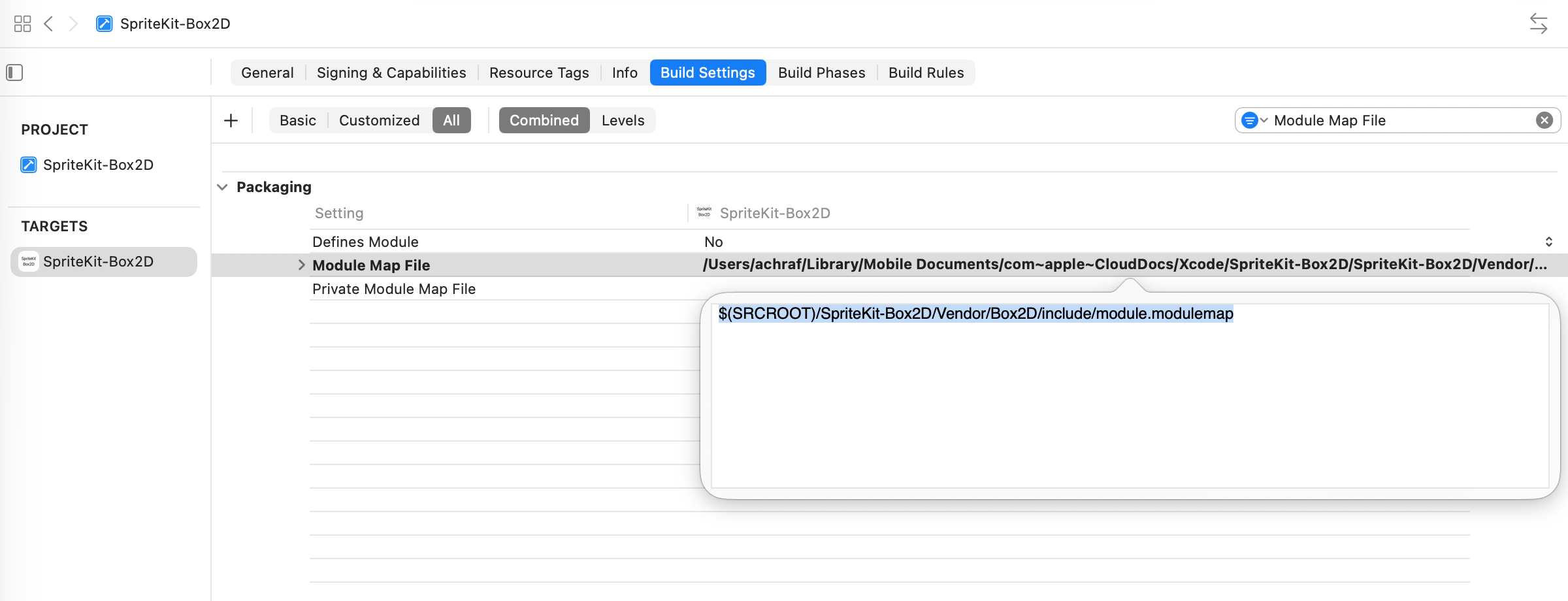The image size is (1568, 601).
Task: Show Customized build settings only
Action: coord(379,120)
